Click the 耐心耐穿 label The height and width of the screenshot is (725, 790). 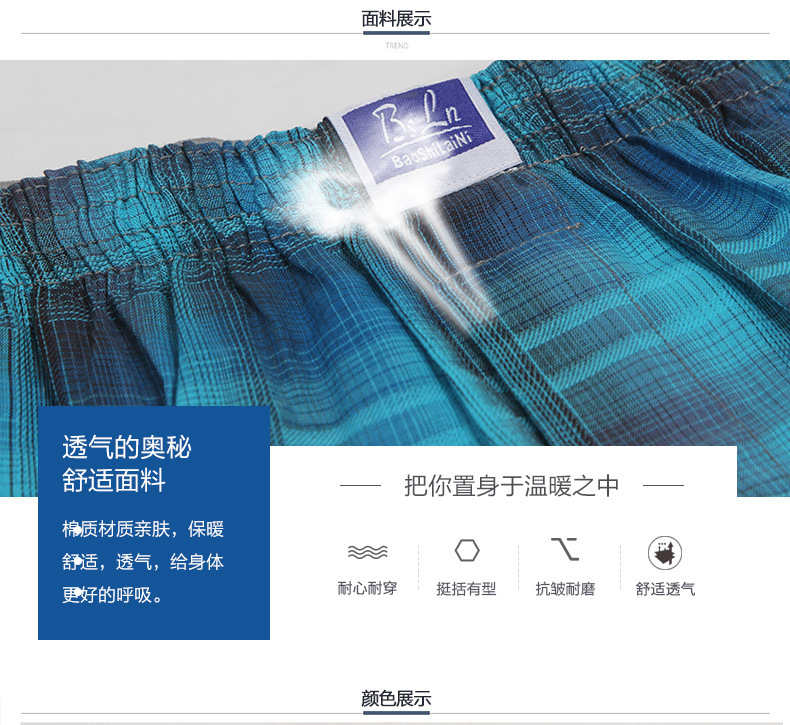(x=367, y=588)
